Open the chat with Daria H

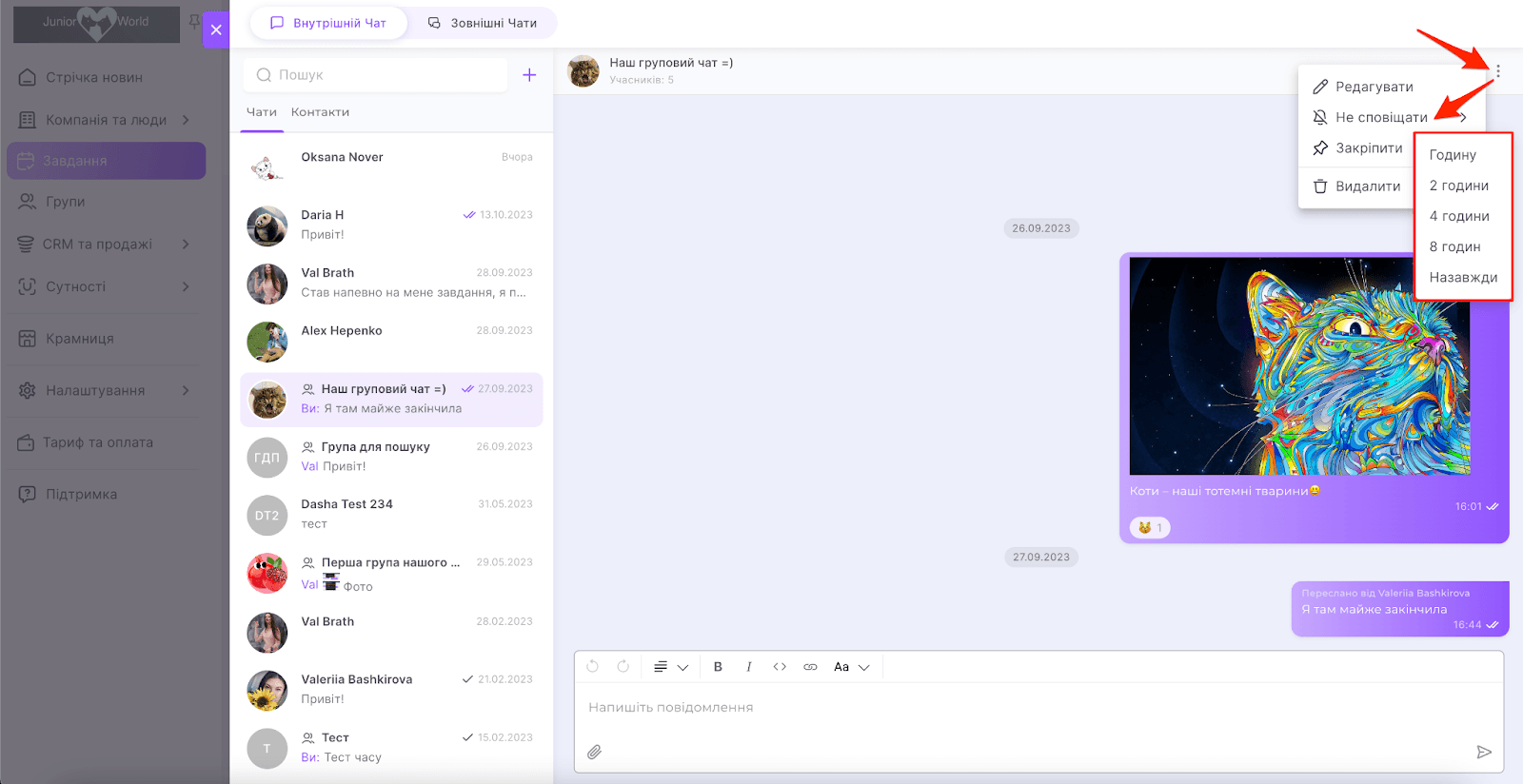391,225
